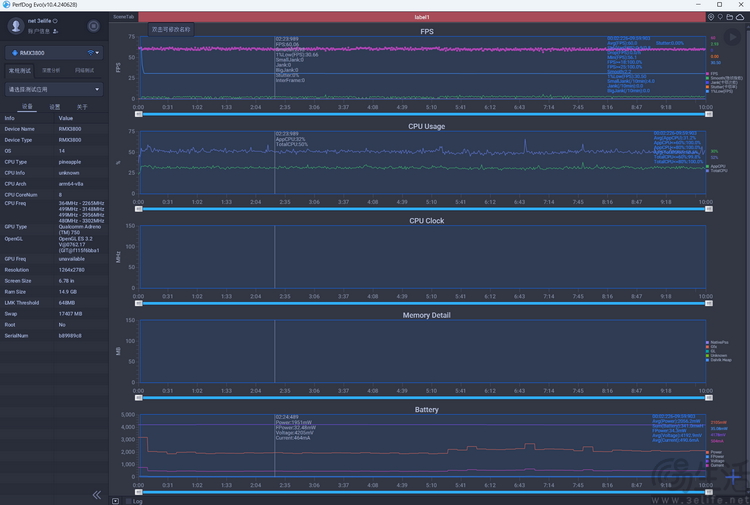Click the '14.9 GB' Ram Size value
This screenshot has width=750, height=505.
point(67,292)
